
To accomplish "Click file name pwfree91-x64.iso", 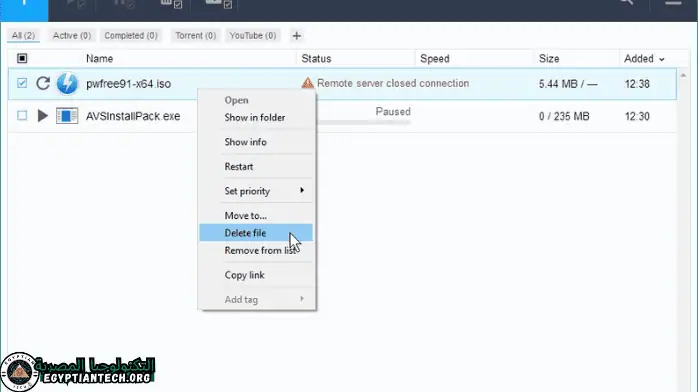I will coord(128,84).
